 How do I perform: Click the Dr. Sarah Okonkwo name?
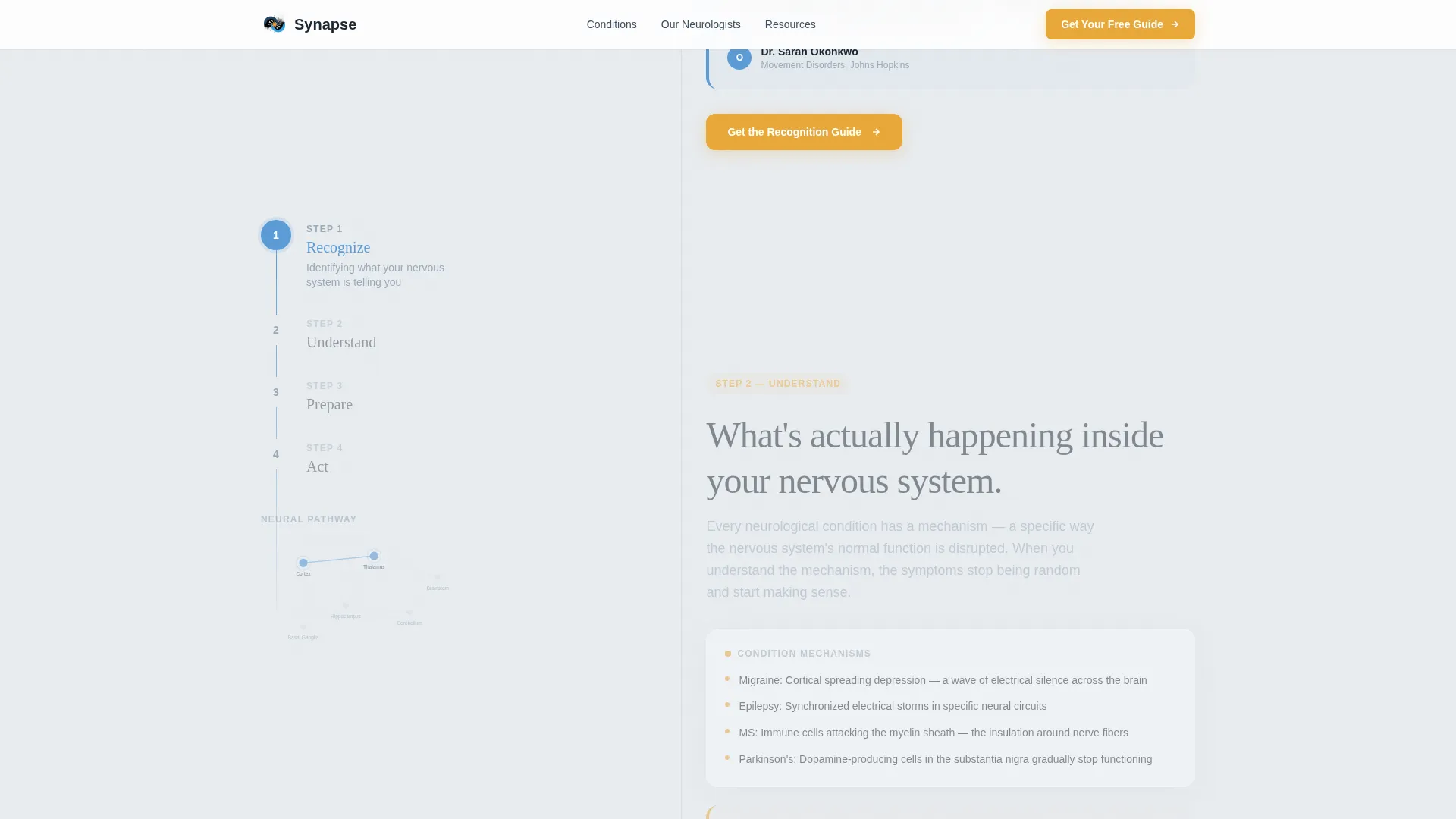coord(809,52)
